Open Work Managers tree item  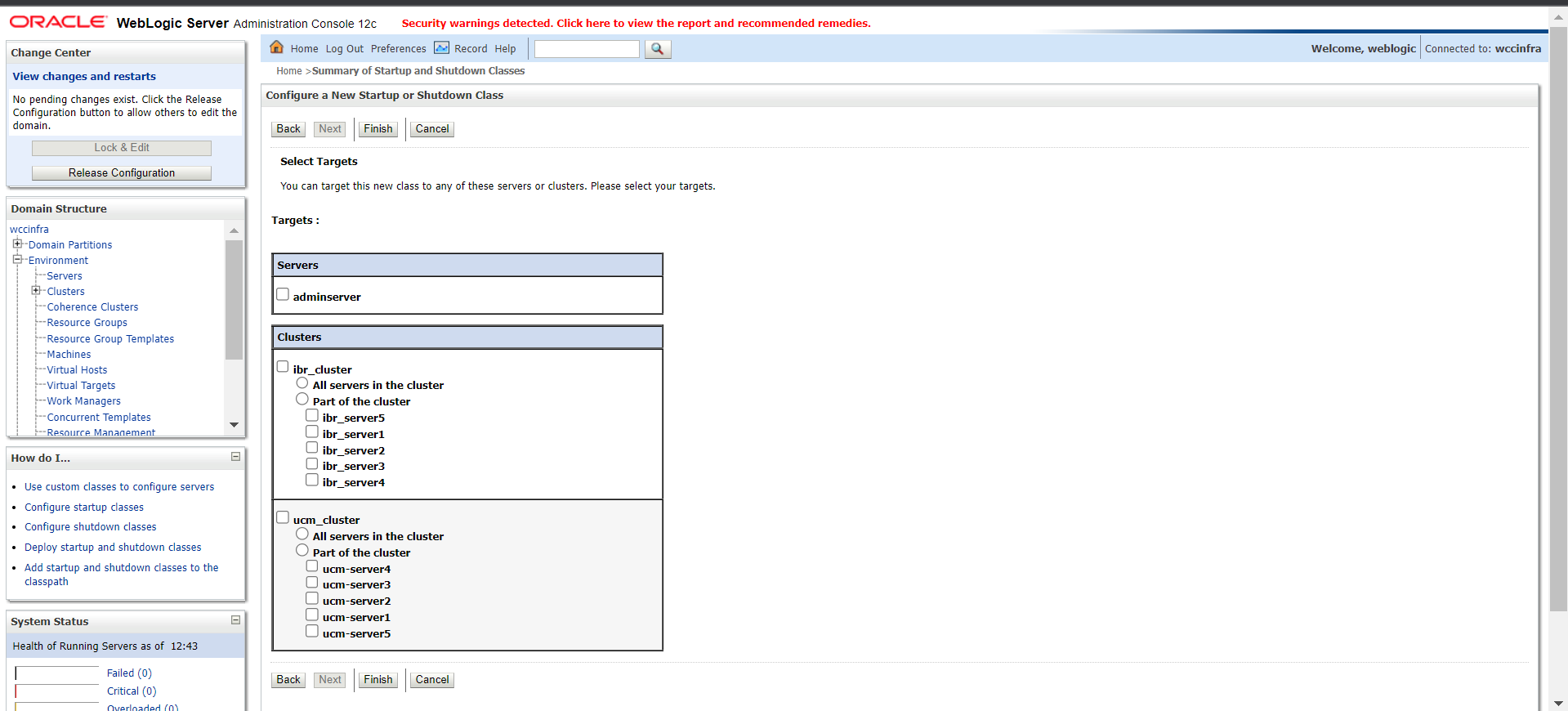pyautogui.click(x=83, y=401)
